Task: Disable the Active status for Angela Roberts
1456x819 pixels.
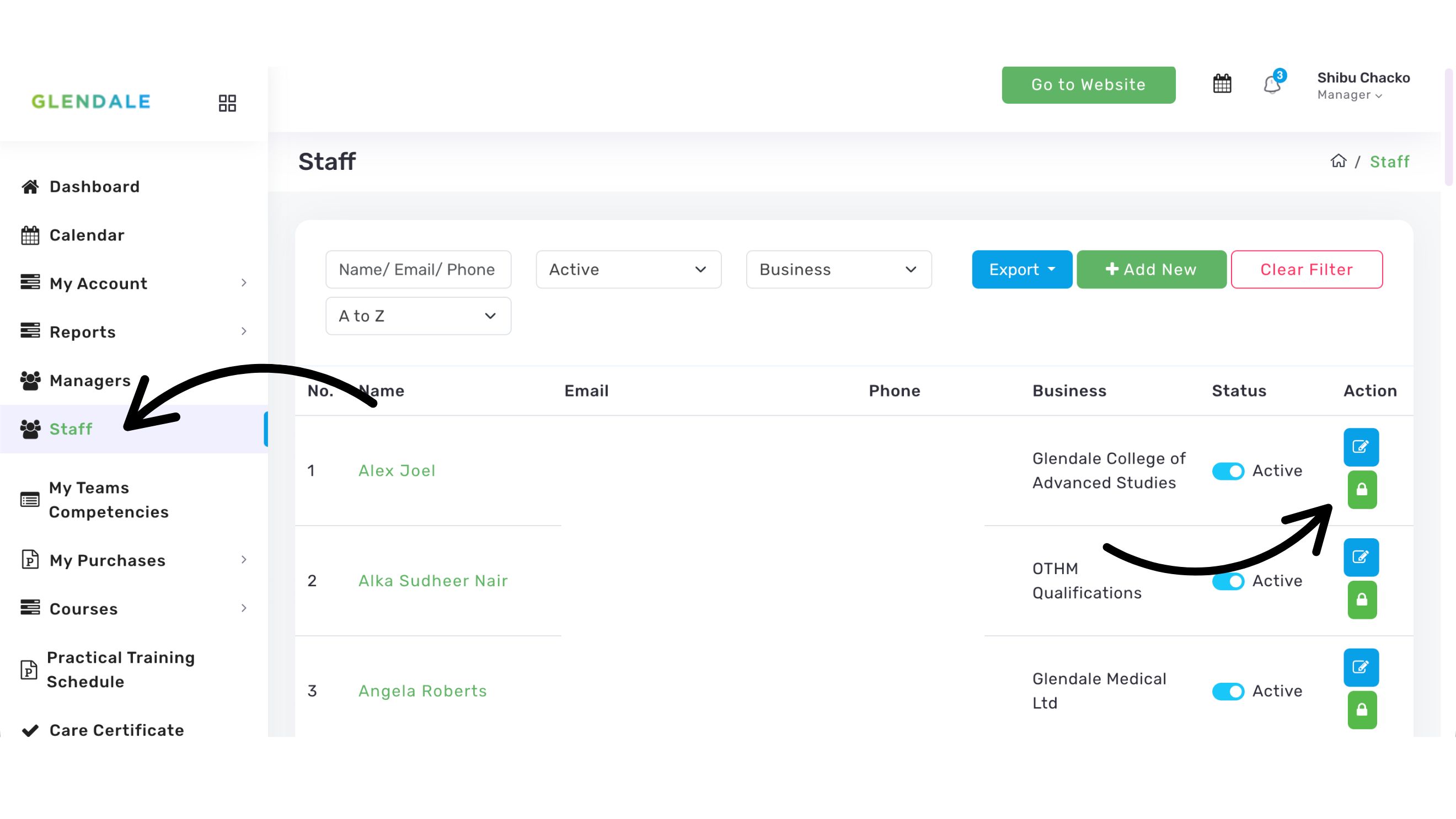Action: (x=1228, y=691)
